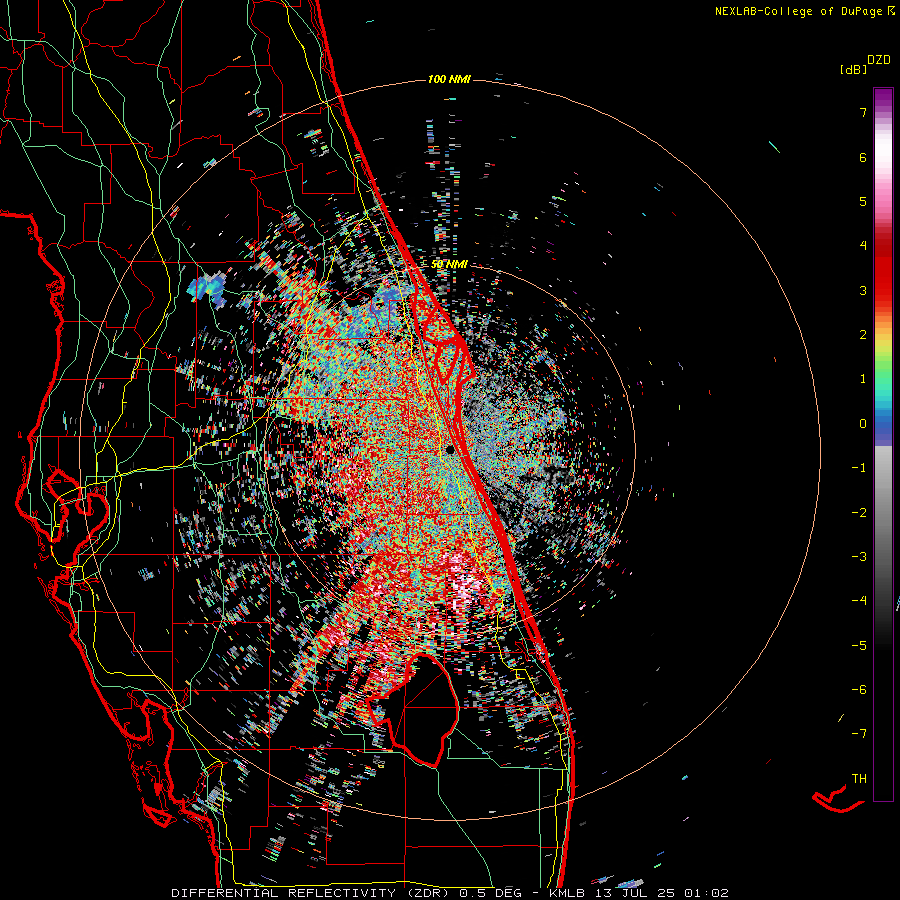Click the DZD label above the color scale
The image size is (900, 900).
[879, 60]
